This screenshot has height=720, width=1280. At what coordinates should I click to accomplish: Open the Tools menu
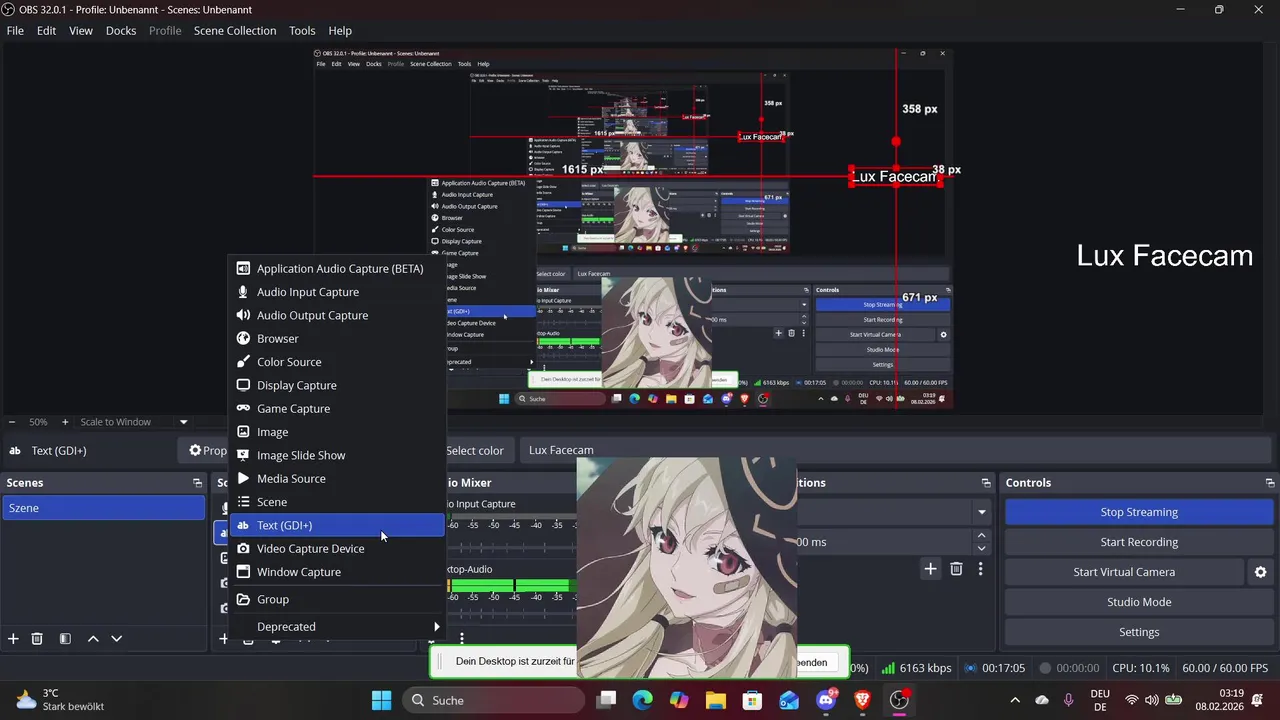302,30
